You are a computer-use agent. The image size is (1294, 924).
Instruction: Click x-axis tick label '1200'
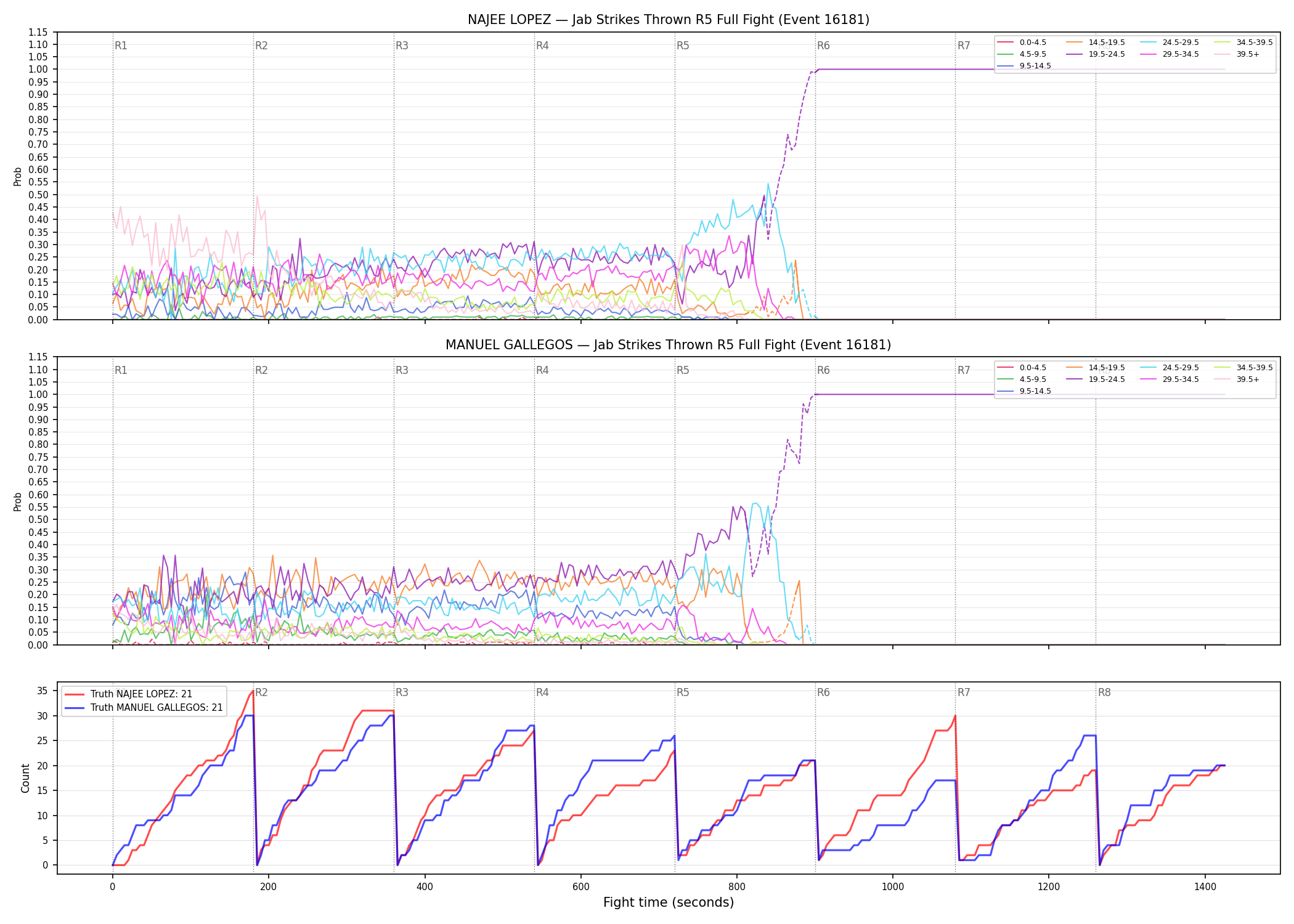click(1049, 887)
